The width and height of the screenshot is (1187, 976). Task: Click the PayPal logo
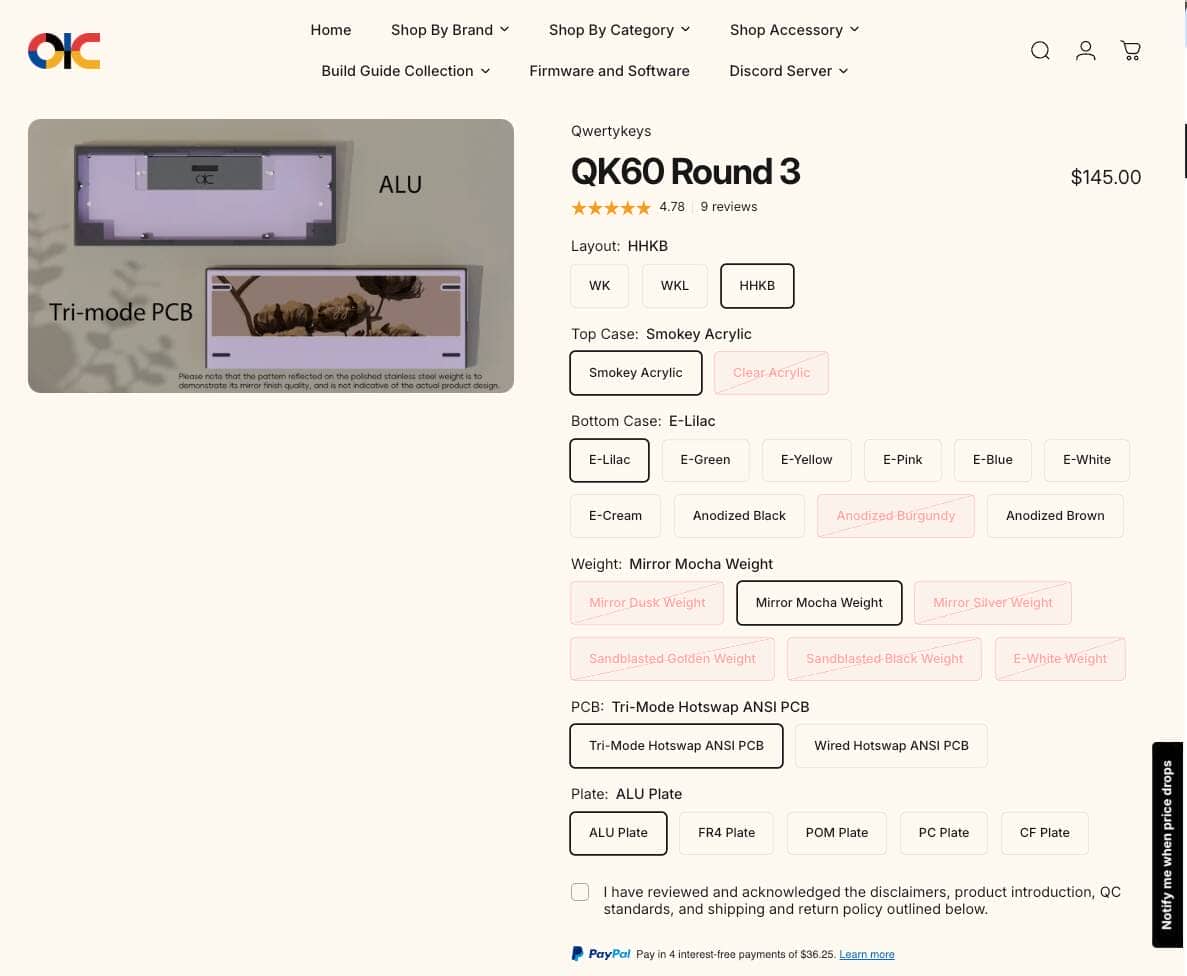(601, 954)
